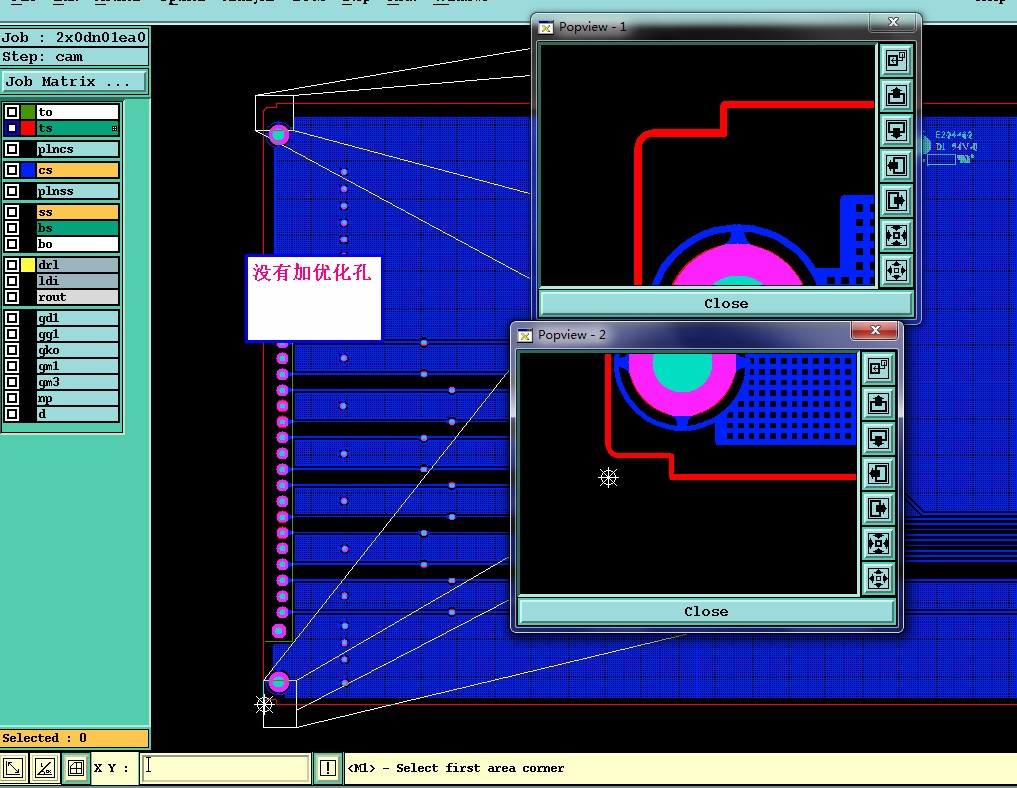
Task: Select the 'ss' layer name
Action: (x=77, y=212)
